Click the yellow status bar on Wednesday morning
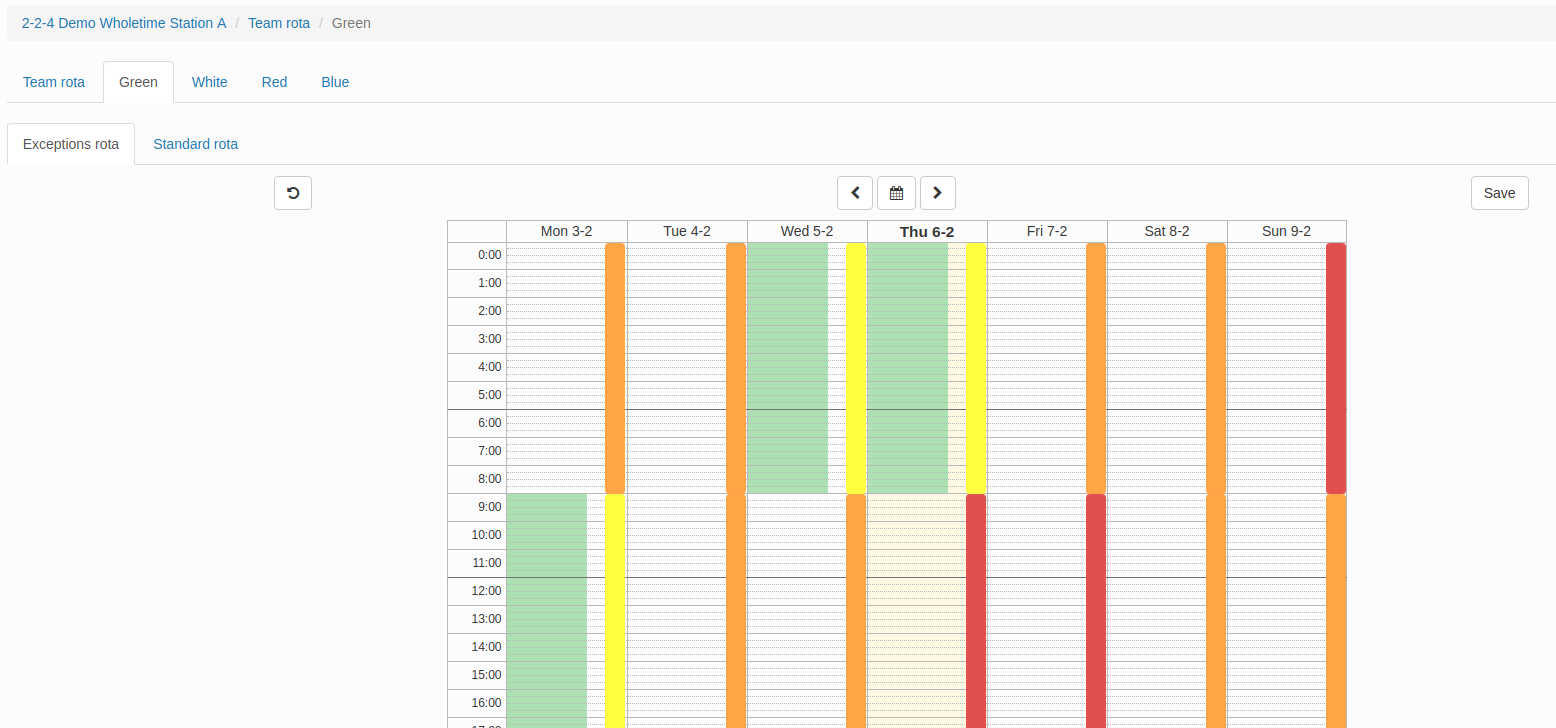This screenshot has height=728, width=1556. click(855, 367)
